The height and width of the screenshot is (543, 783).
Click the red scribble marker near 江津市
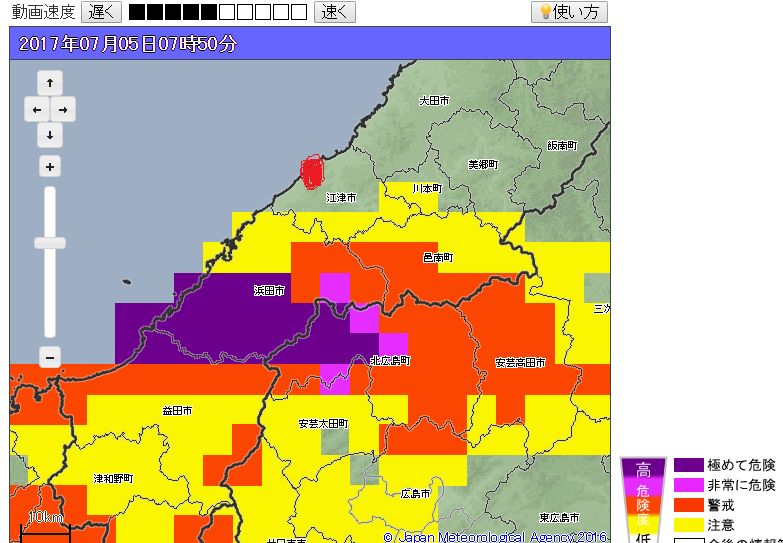(x=312, y=172)
